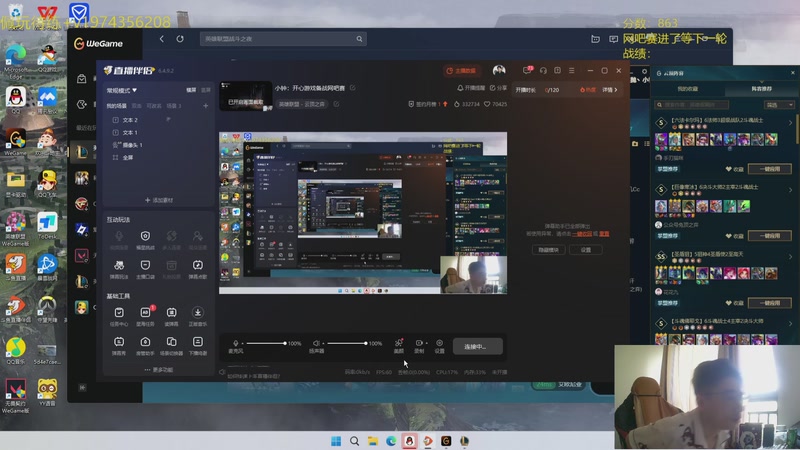The height and width of the screenshot is (450, 800).
Task: Click the headset customer service icon
Action: 543,70
